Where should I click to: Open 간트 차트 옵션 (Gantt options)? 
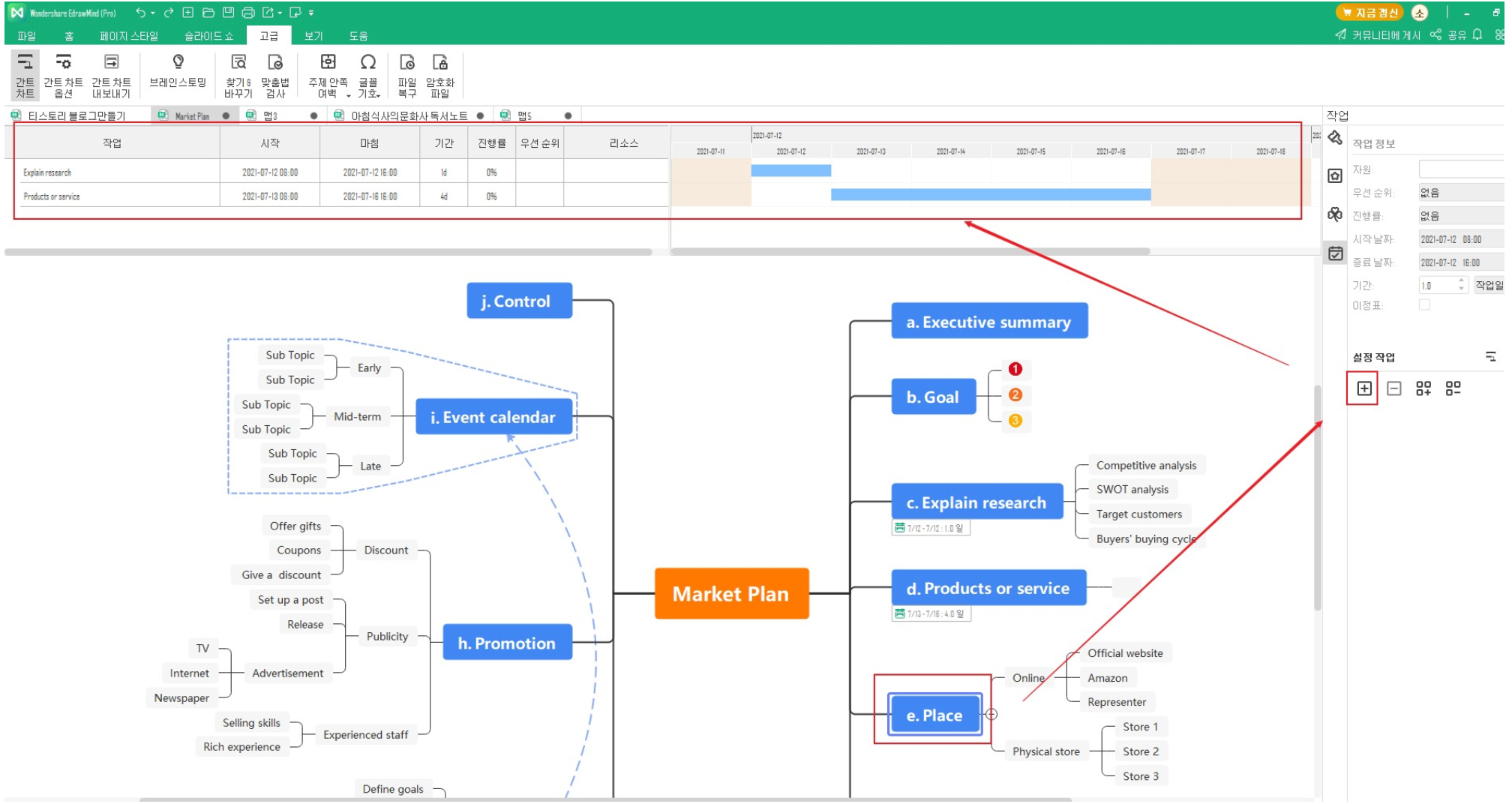[x=64, y=76]
